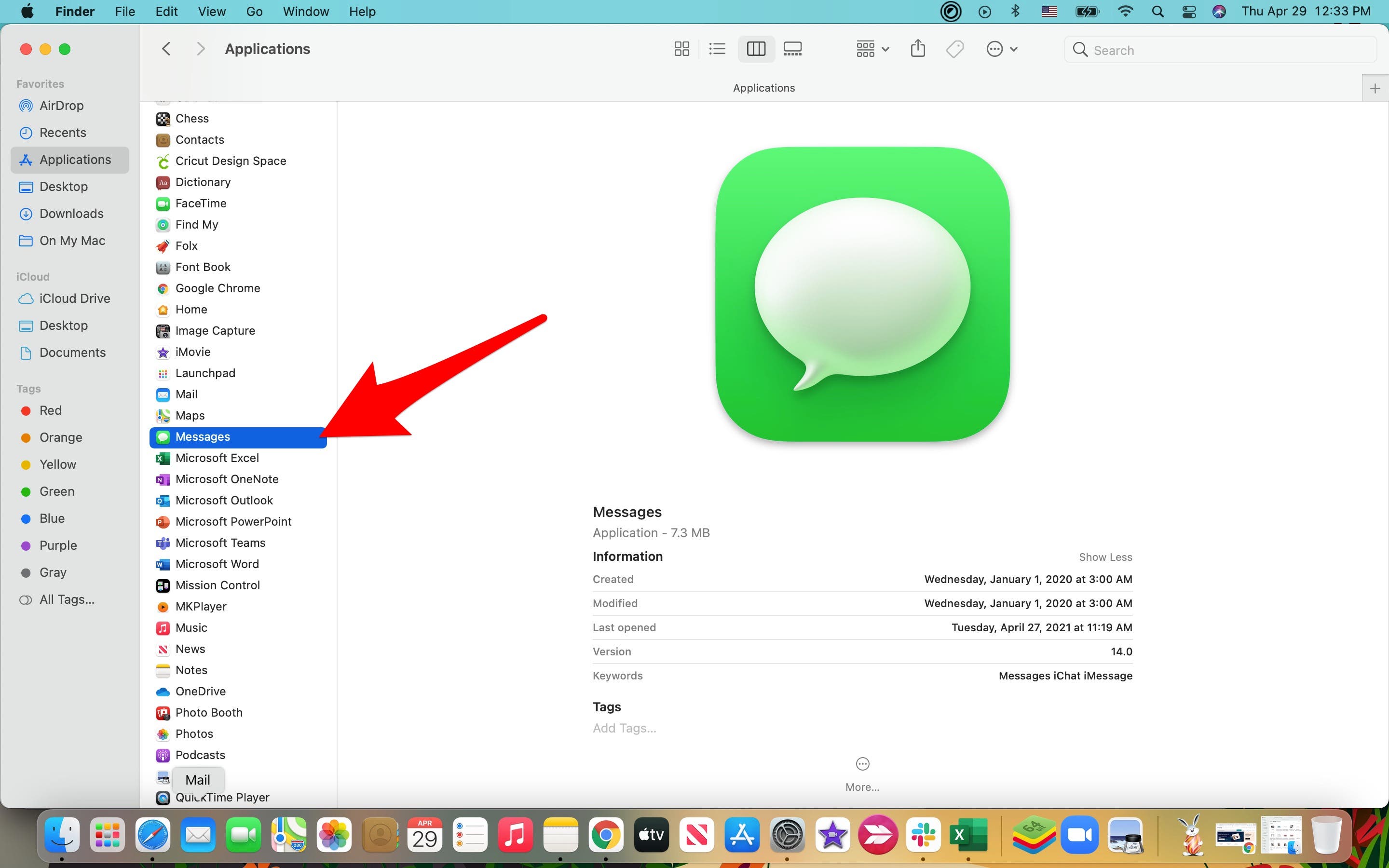Click Show Less information toggle
Screen dimensions: 1389x868
(x=1105, y=557)
